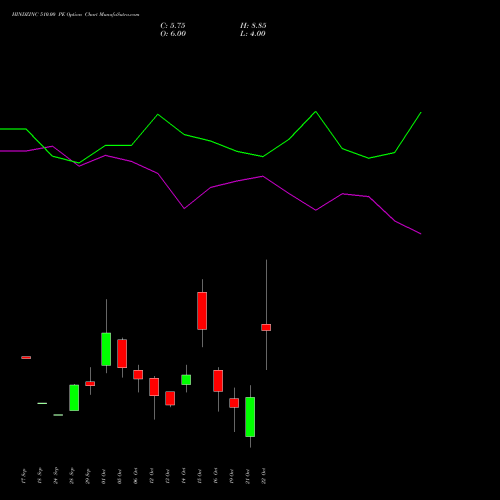Select the '22 Oct' date axis label
500x500 pixels.
point(264,476)
